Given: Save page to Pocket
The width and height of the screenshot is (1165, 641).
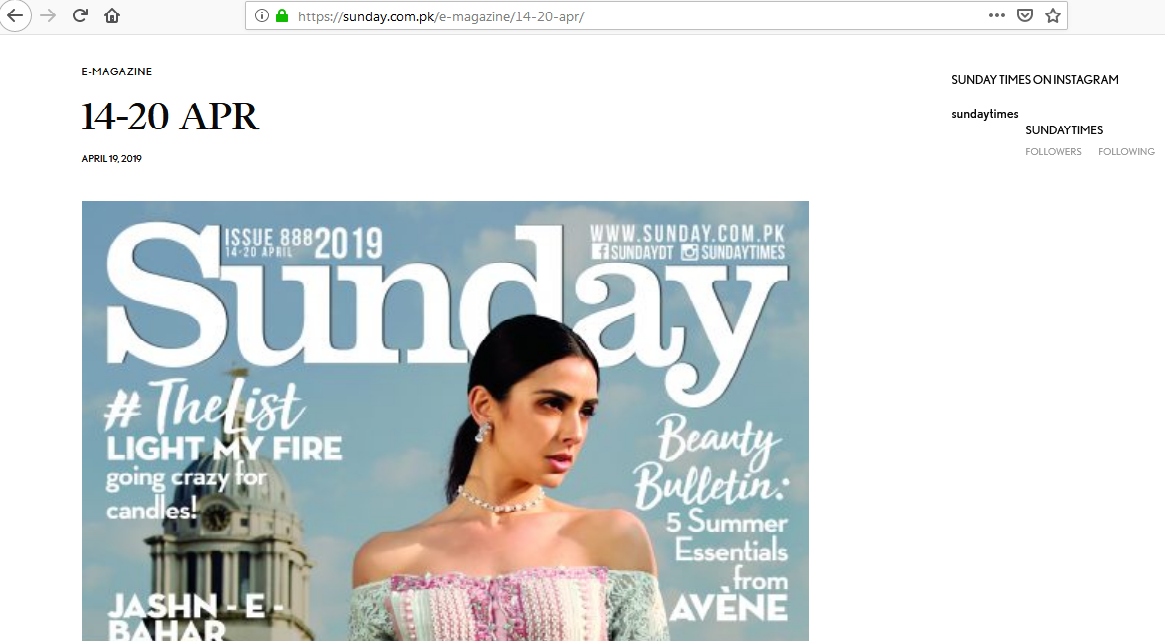Looking at the screenshot, I should pos(1025,16).
